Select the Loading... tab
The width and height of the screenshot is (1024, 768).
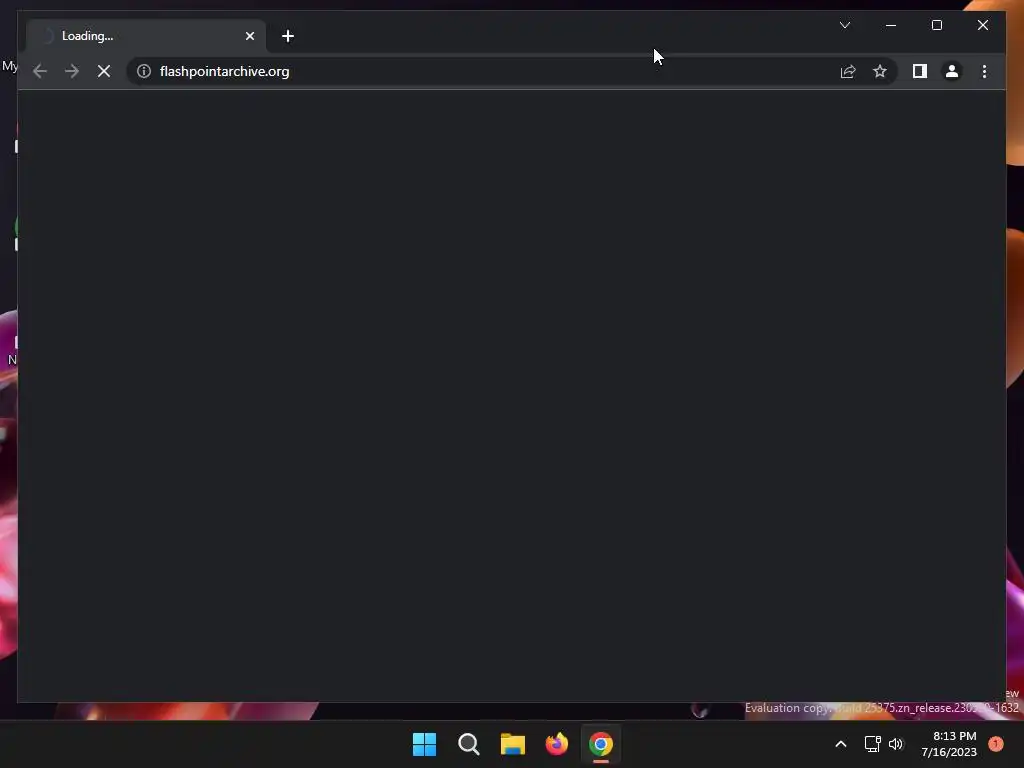point(146,36)
